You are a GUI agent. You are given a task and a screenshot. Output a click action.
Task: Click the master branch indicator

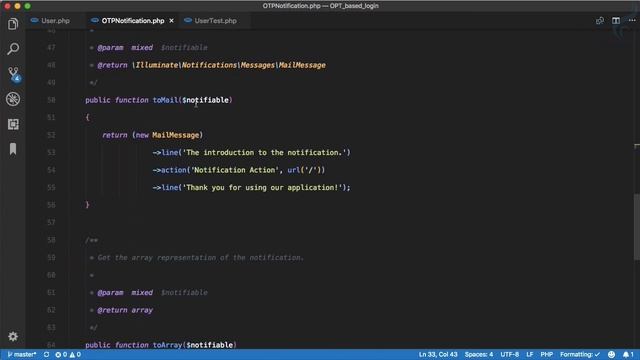point(22,354)
